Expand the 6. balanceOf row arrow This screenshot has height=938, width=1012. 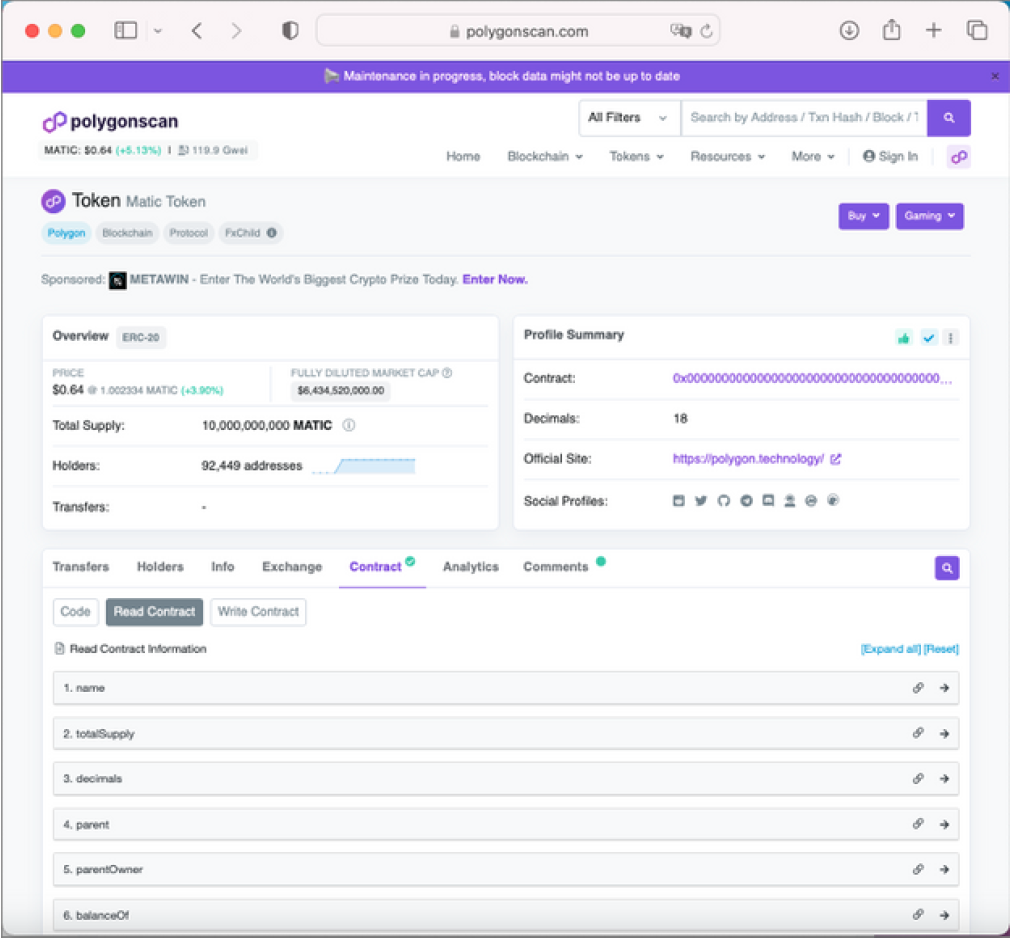coord(944,915)
